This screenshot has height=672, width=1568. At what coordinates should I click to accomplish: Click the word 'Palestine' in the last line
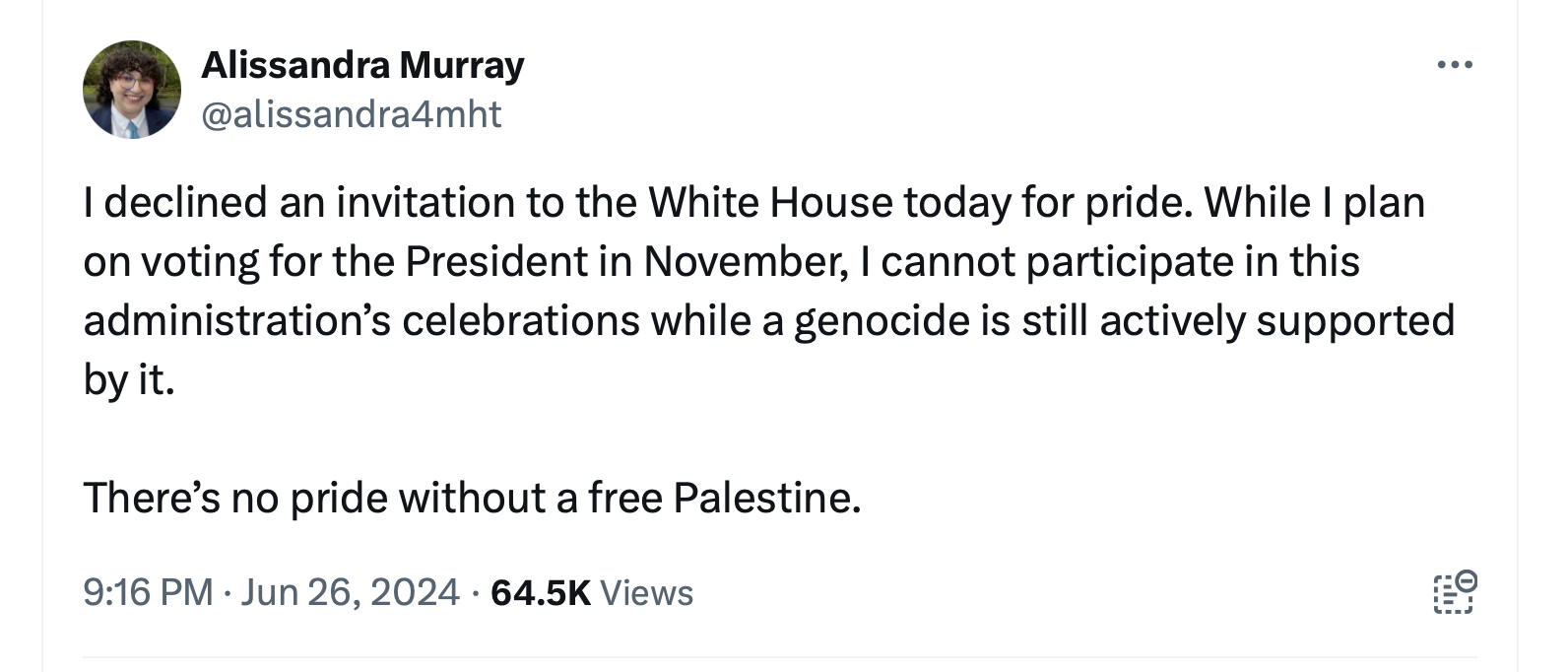click(766, 499)
